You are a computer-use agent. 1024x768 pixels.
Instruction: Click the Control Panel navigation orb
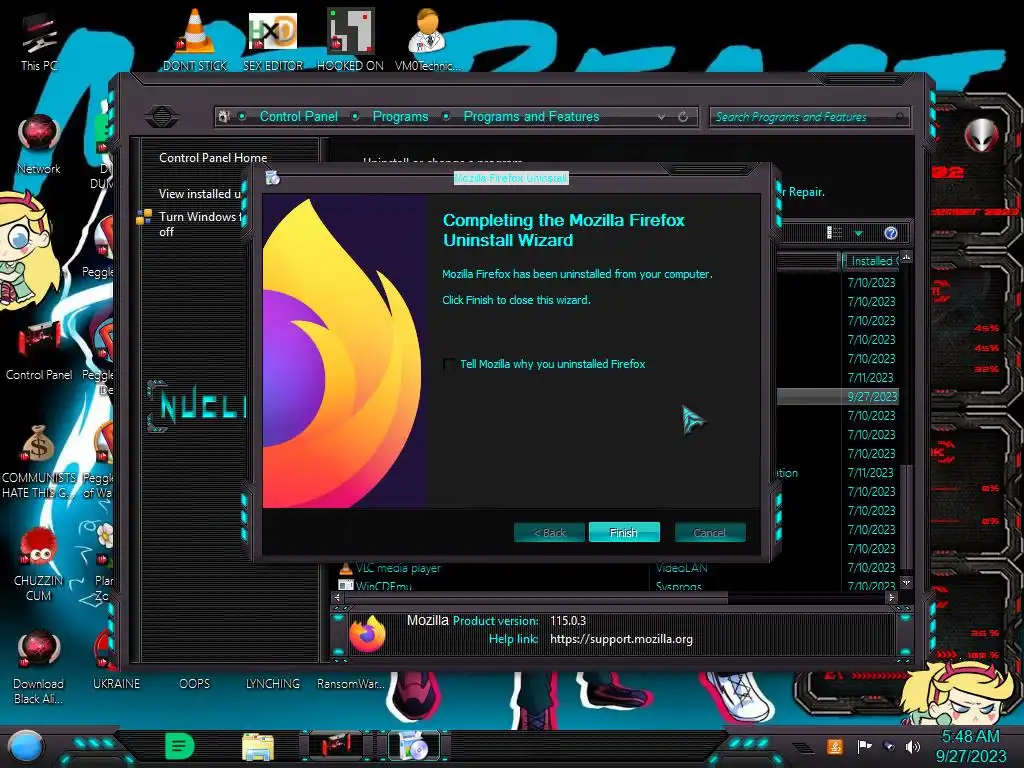162,117
